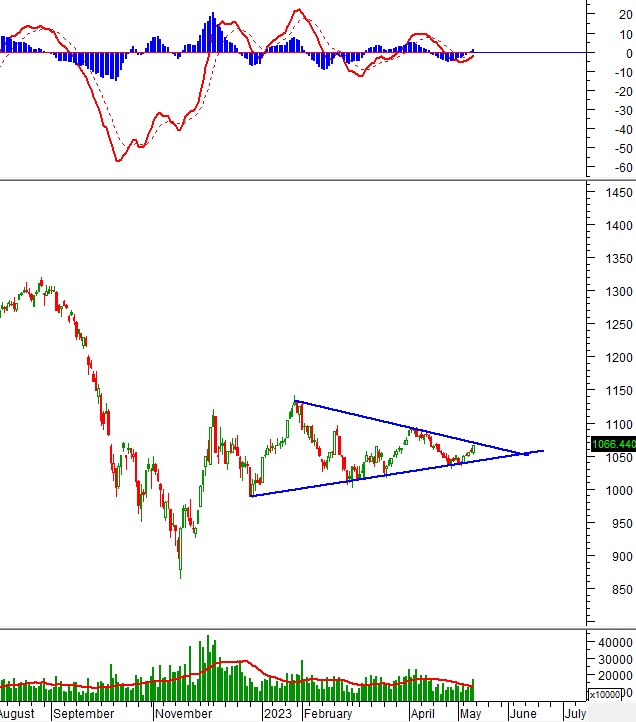Click the x10000 volume multiplier label

coord(604,694)
